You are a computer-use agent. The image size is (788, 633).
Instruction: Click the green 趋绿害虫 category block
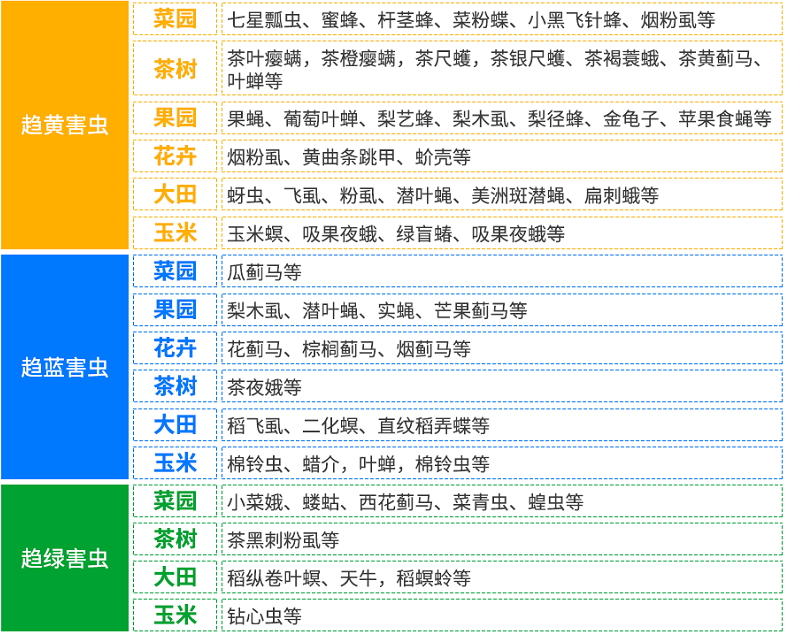(x=65, y=557)
